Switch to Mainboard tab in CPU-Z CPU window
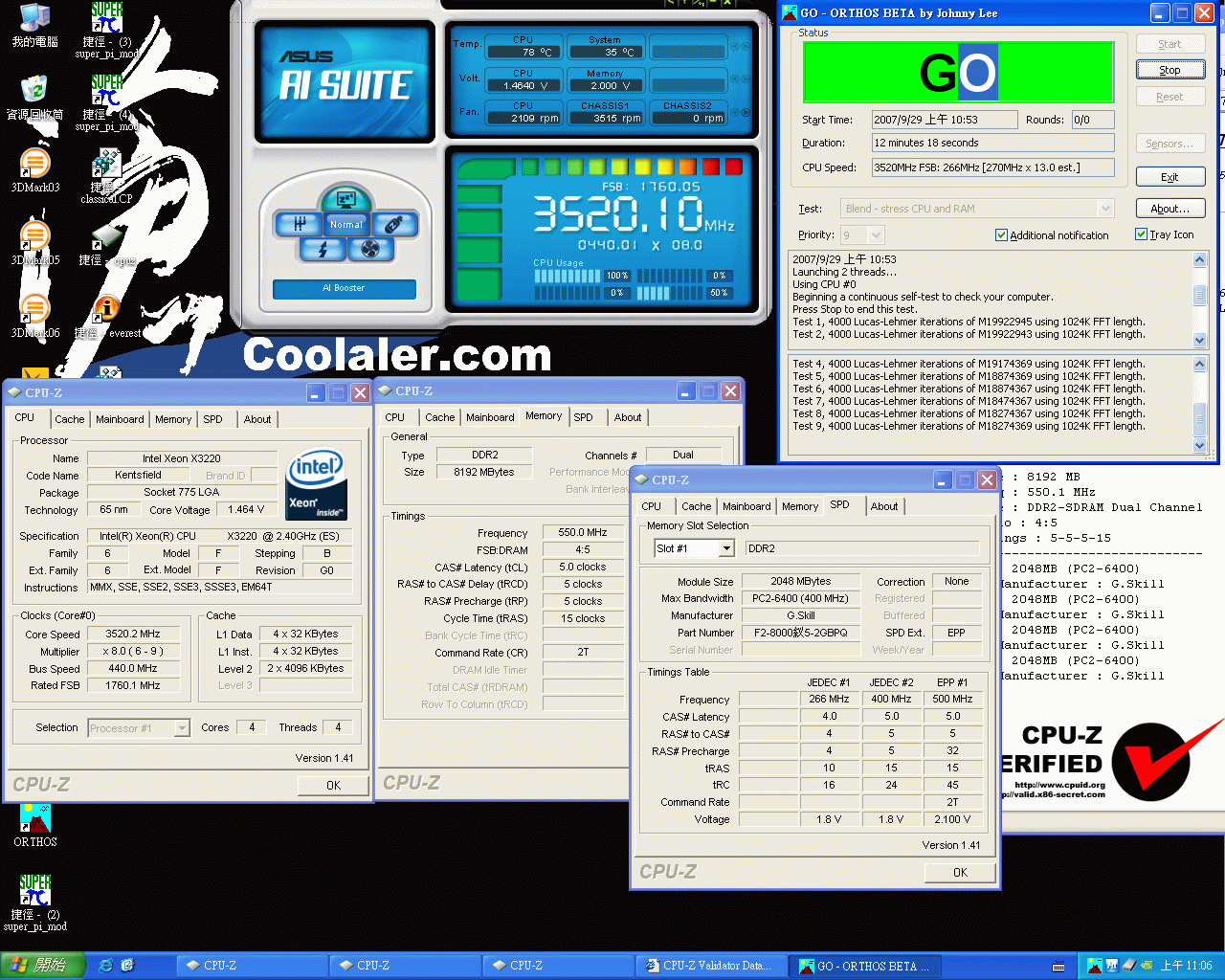1225x980 pixels. [x=120, y=419]
